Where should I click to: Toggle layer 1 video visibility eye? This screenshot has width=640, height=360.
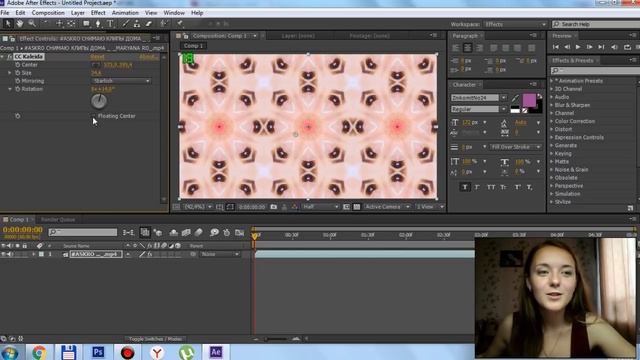pyautogui.click(x=3, y=254)
